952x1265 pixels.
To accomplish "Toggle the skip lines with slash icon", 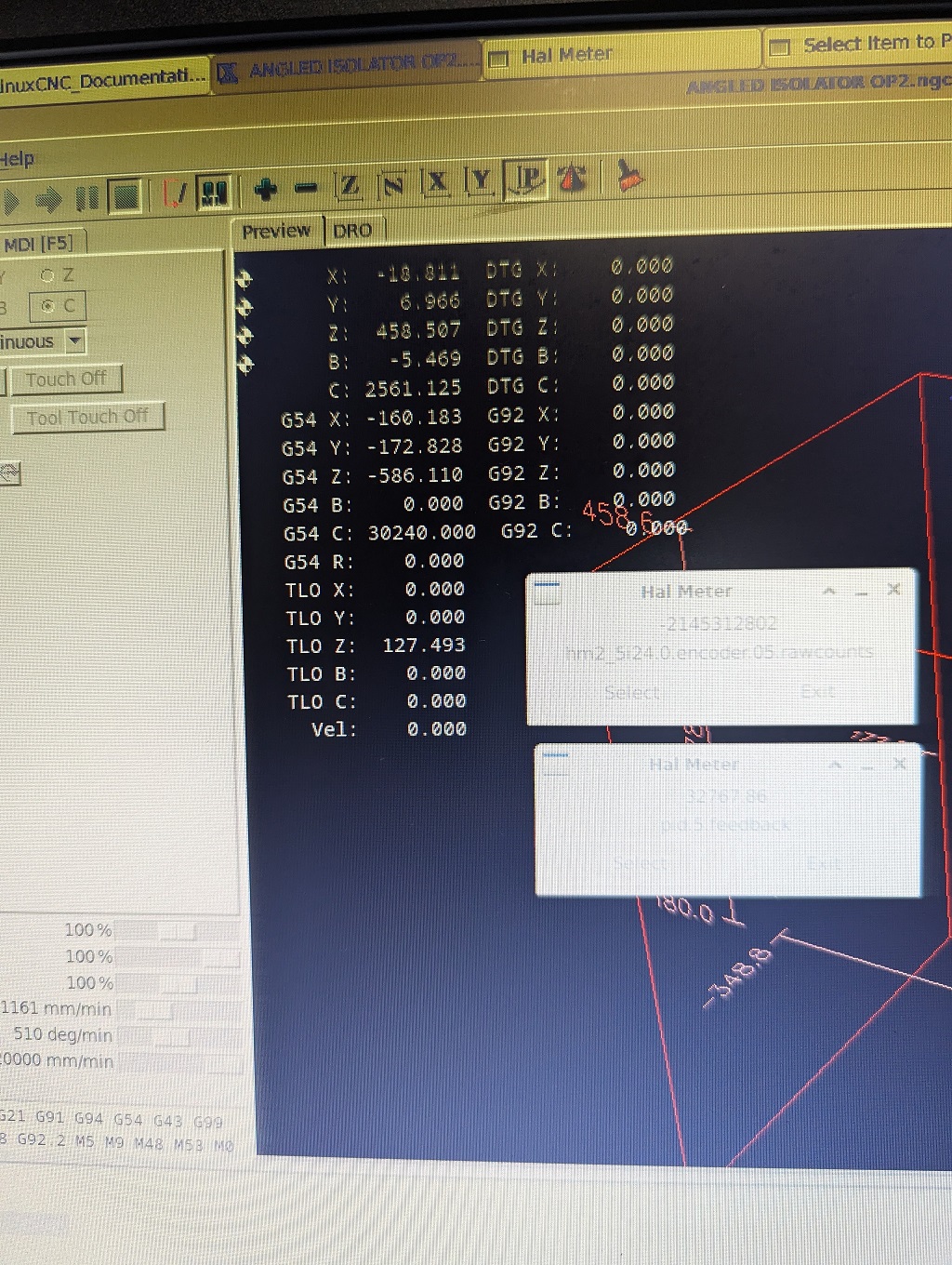I will 175,194.
